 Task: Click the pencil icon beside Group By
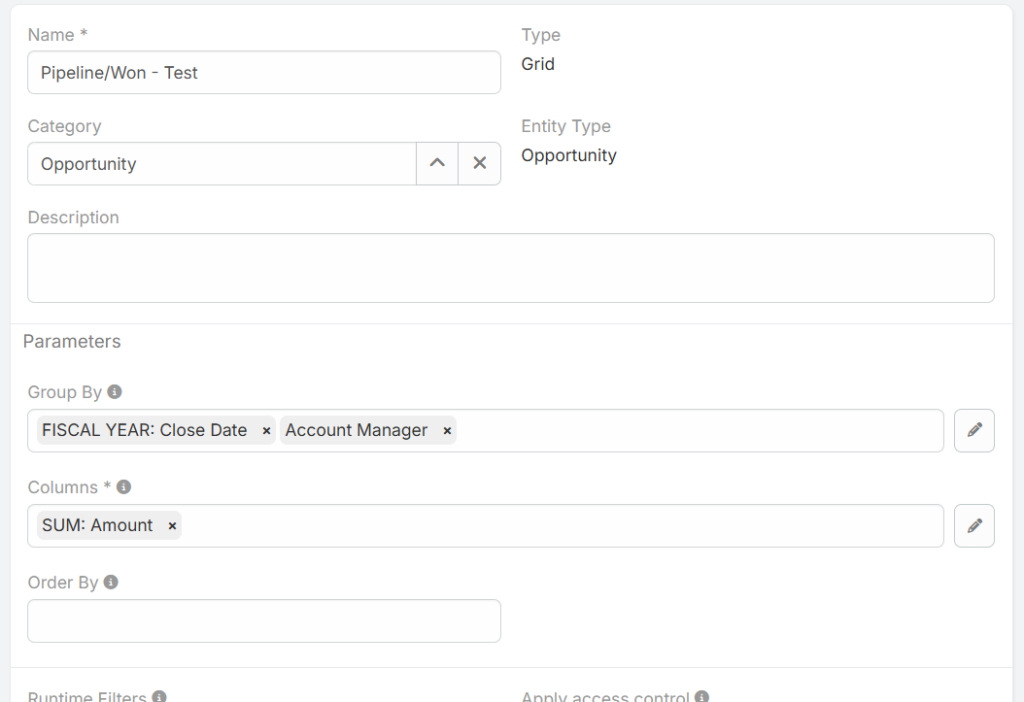(x=974, y=430)
